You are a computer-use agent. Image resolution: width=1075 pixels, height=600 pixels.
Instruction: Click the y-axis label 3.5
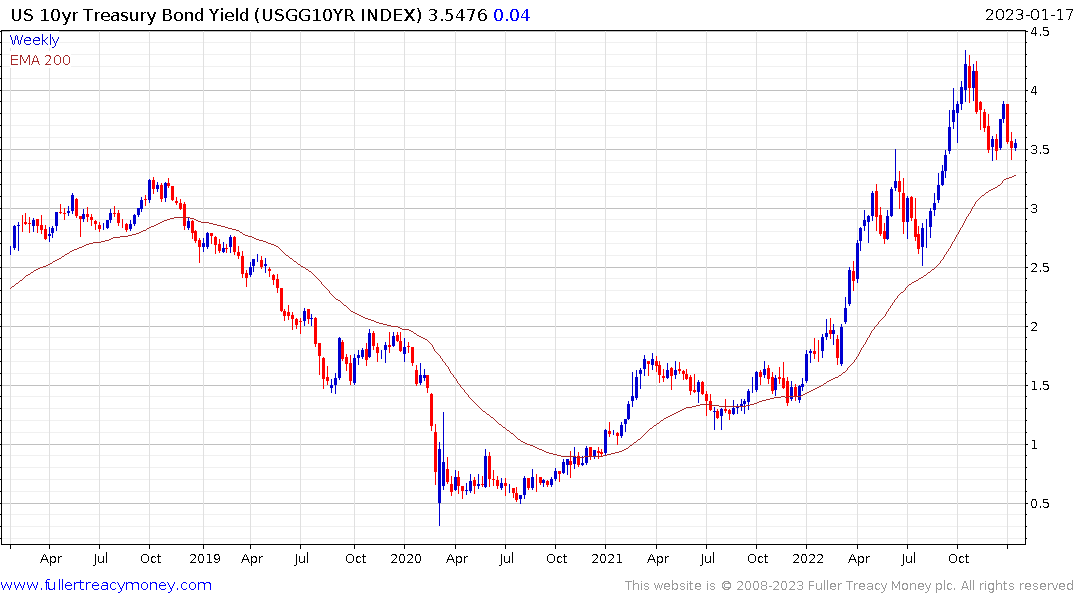click(1039, 149)
